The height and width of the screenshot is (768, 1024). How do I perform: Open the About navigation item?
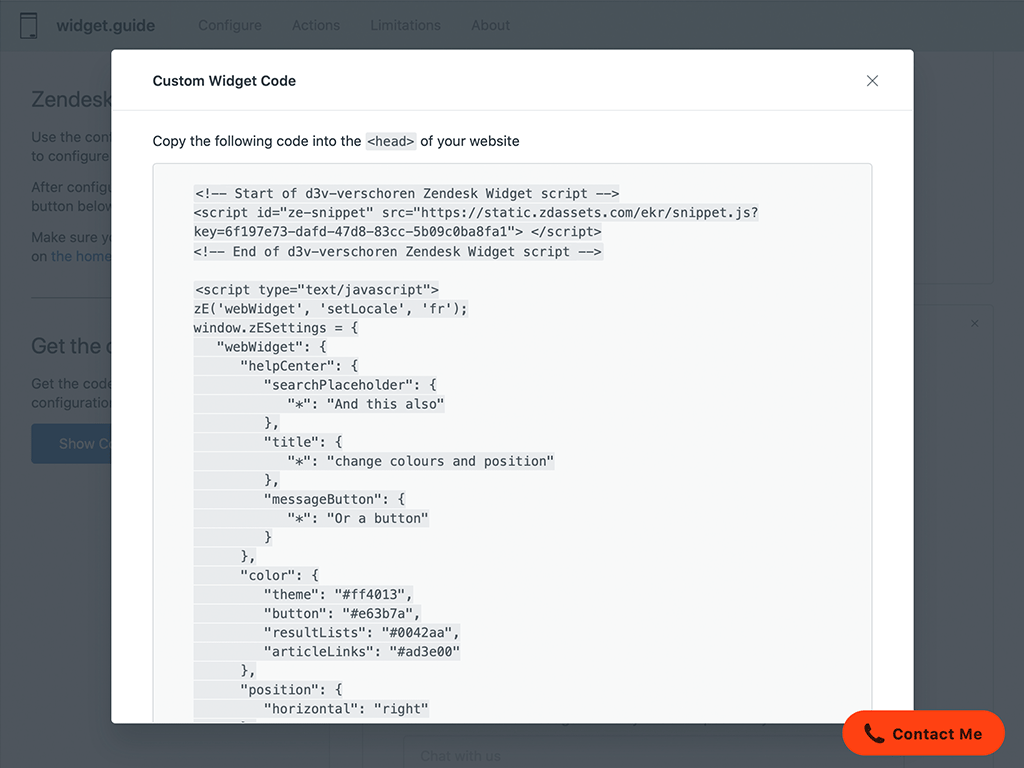coord(490,25)
